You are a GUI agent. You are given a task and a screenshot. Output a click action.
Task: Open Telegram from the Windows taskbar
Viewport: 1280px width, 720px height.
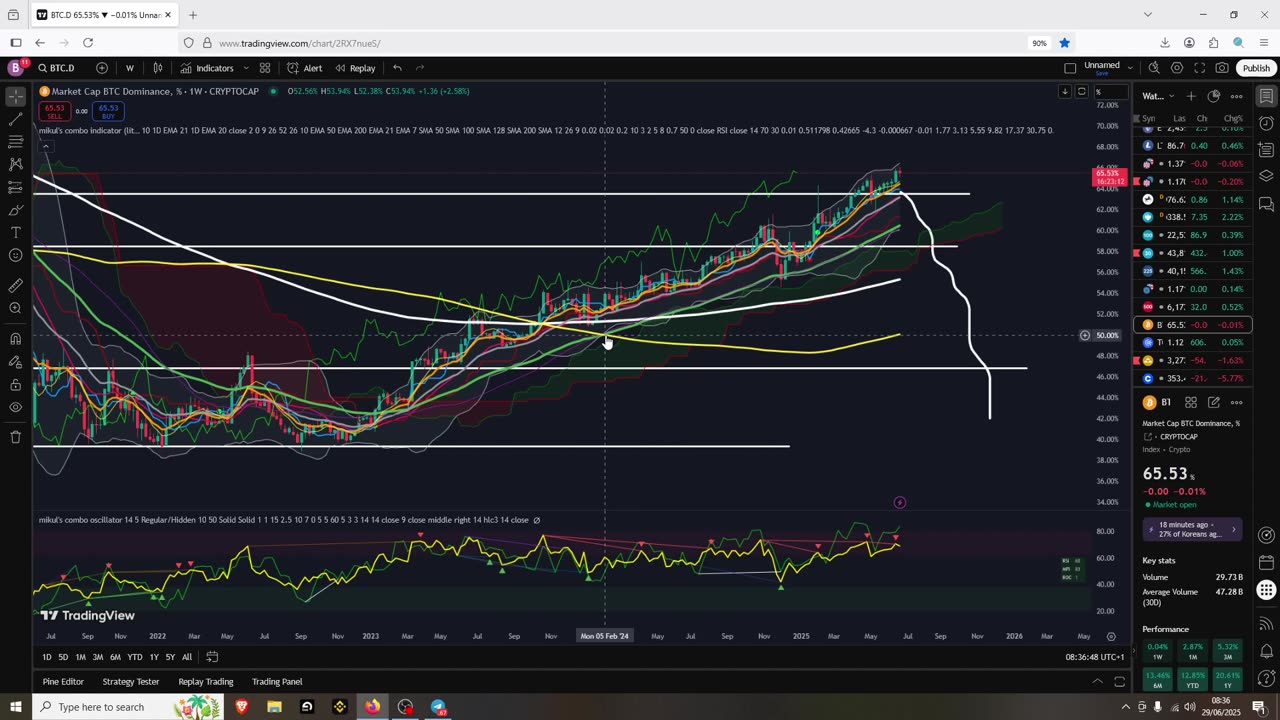point(438,707)
